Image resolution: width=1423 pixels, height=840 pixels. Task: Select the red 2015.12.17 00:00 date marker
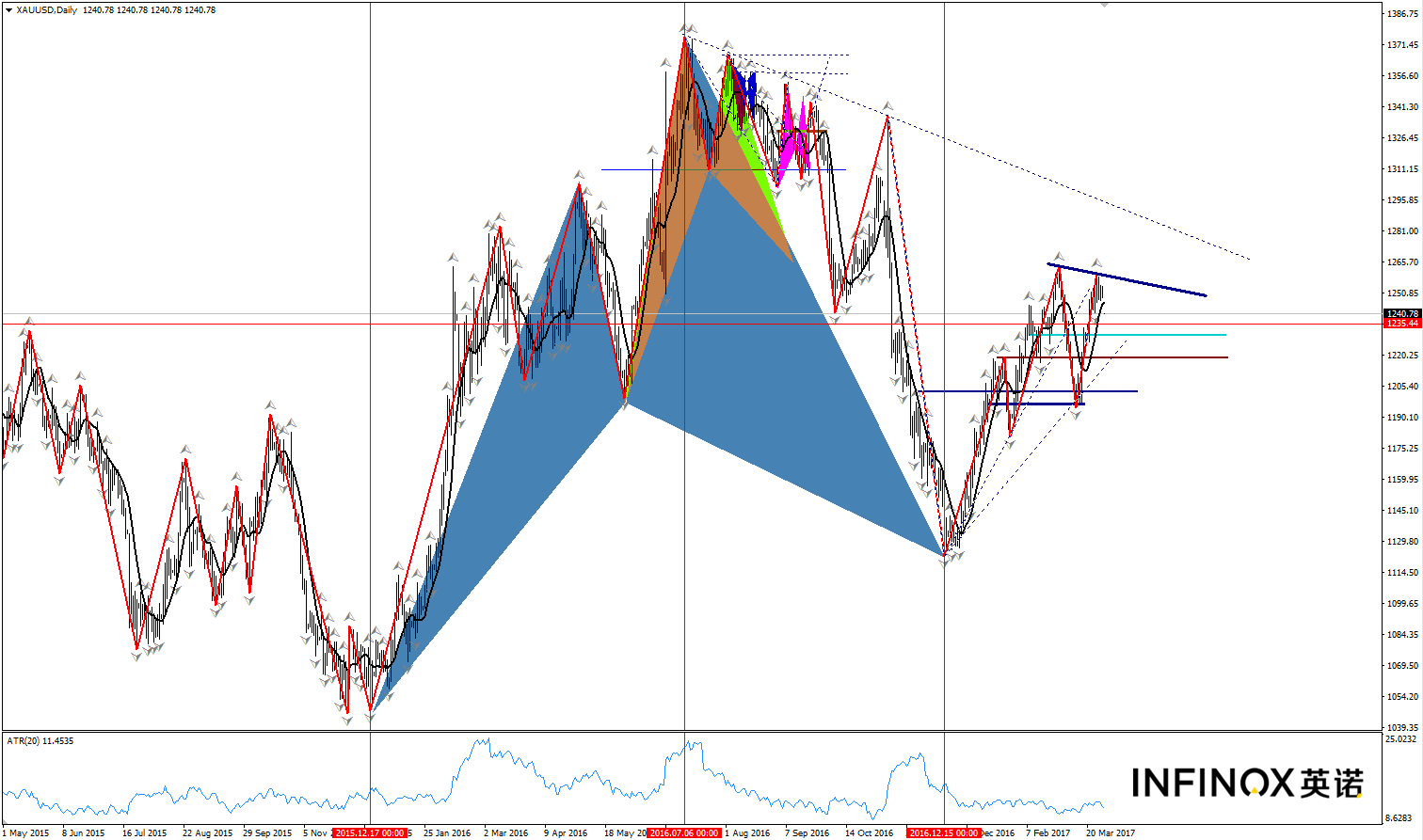[x=370, y=832]
